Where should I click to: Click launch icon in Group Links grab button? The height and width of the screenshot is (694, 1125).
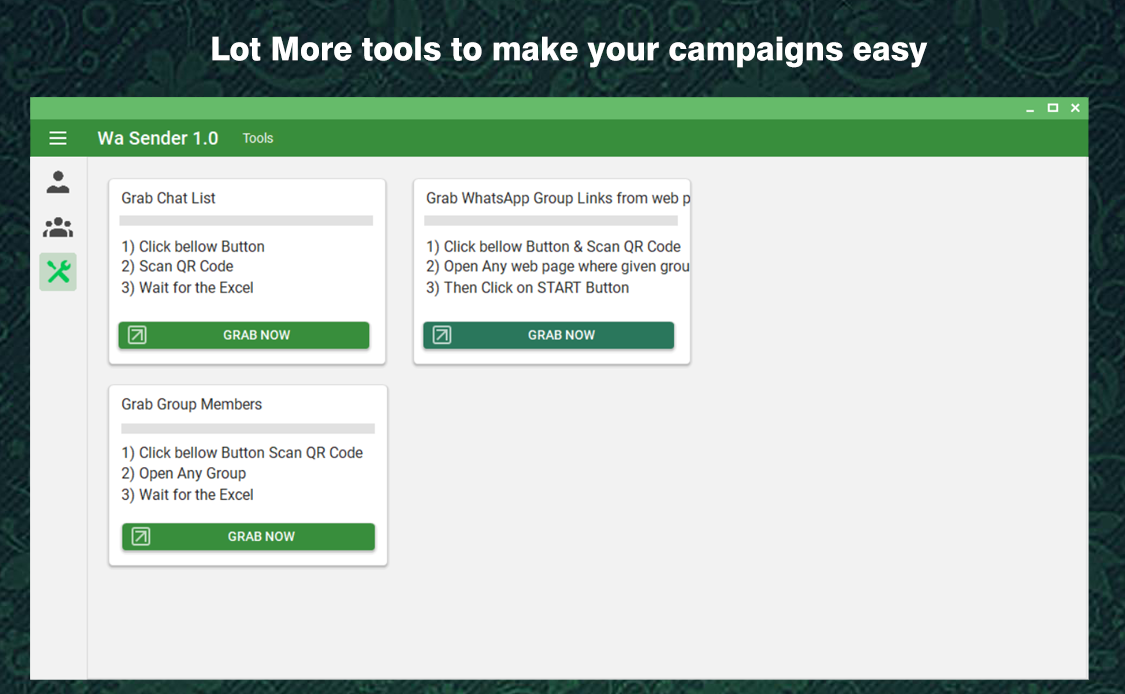441,335
